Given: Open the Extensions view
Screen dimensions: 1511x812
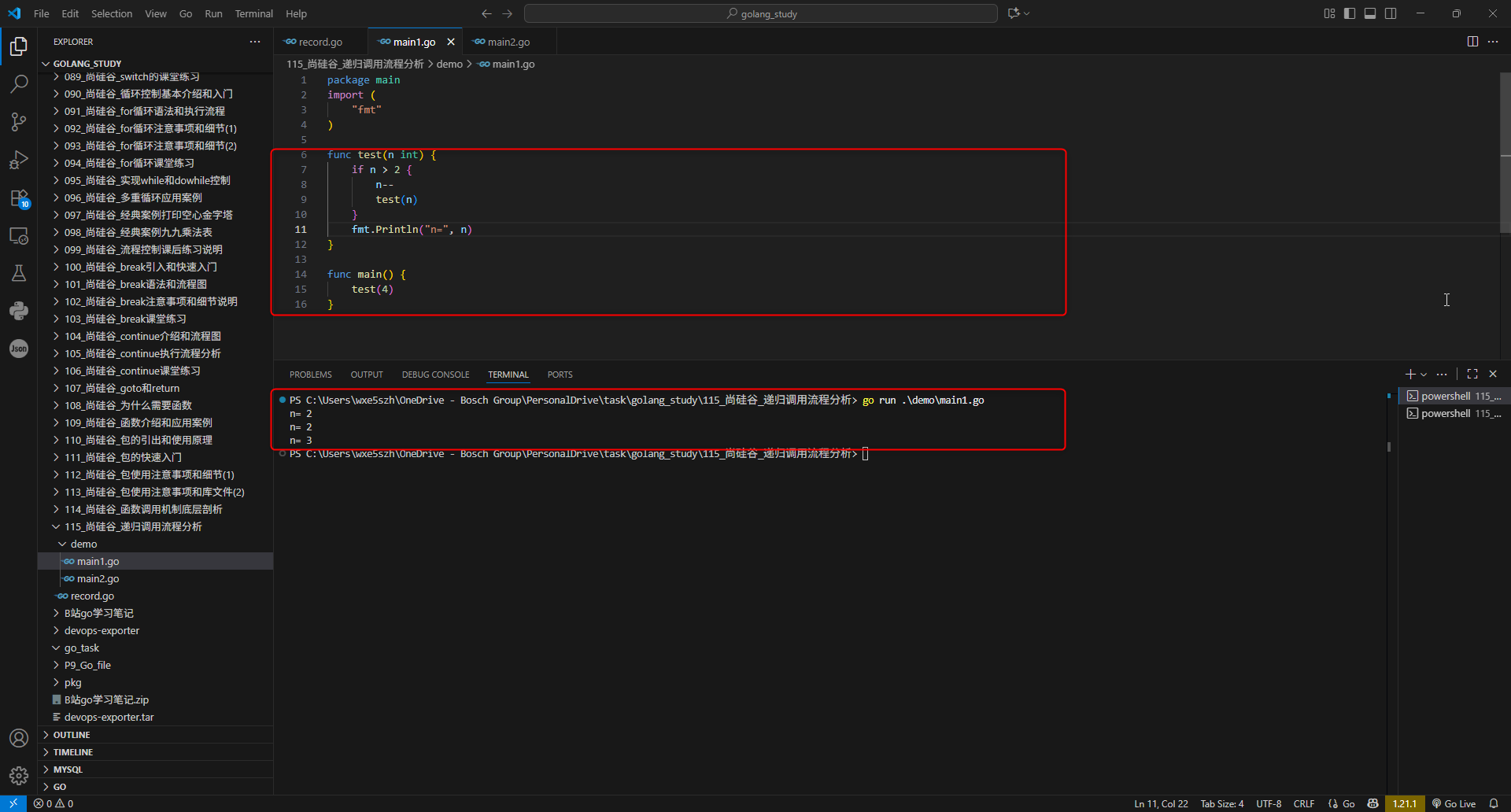Looking at the screenshot, I should coord(19,198).
